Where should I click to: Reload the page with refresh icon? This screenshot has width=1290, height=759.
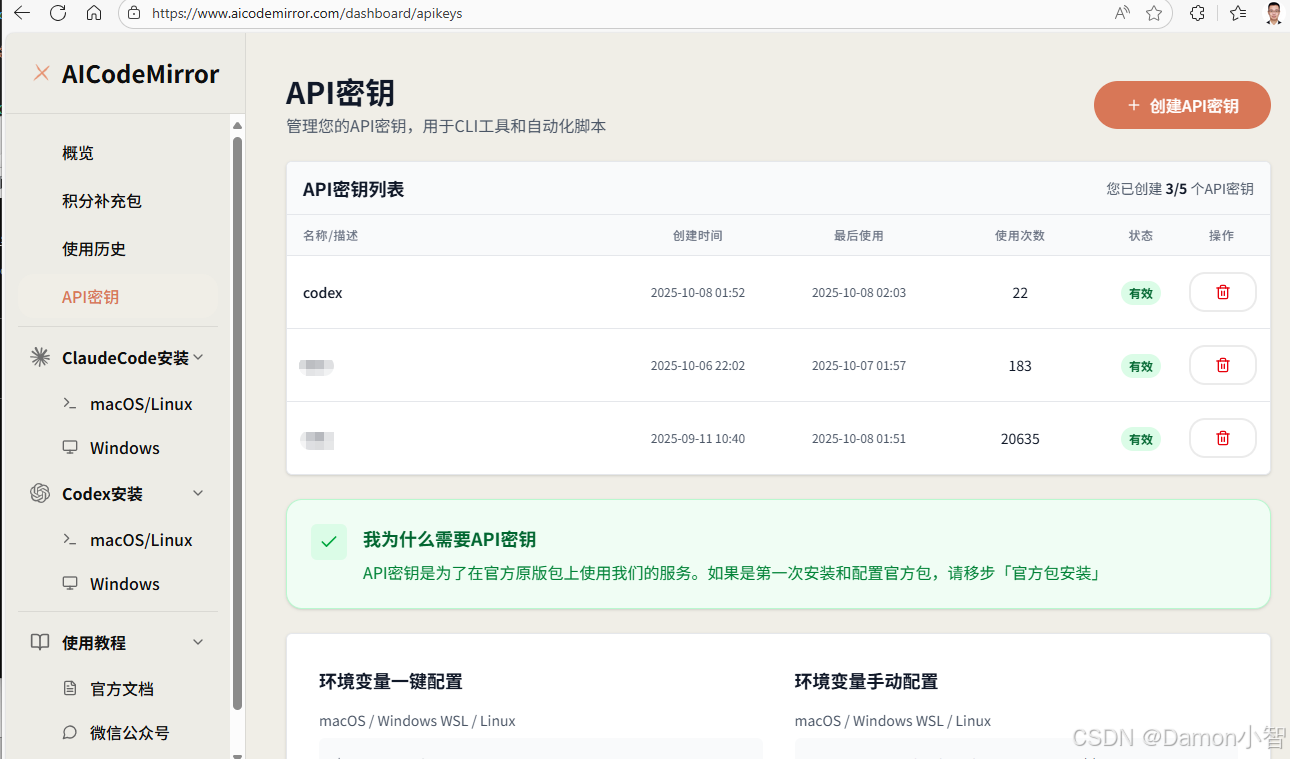pyautogui.click(x=58, y=13)
